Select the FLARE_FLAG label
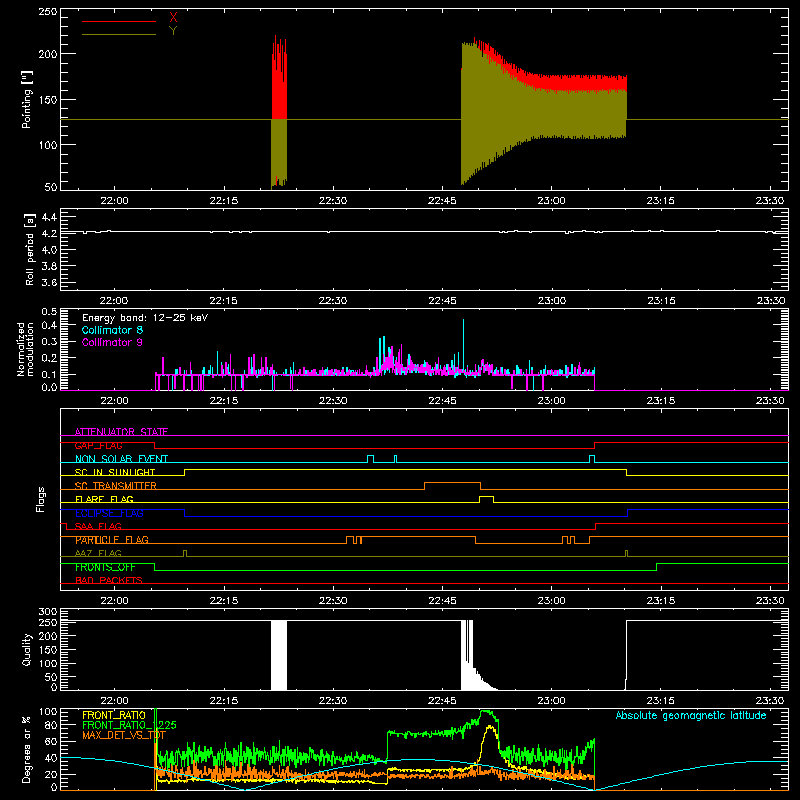This screenshot has width=800, height=800. pyautogui.click(x=104, y=499)
